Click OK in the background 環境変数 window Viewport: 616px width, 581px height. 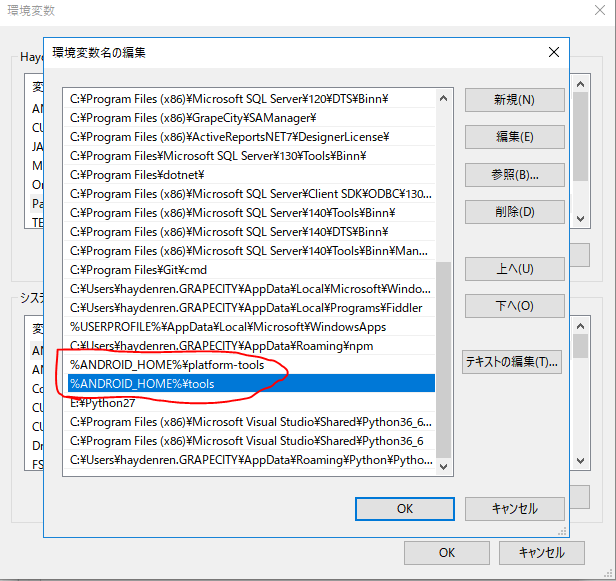pyautogui.click(x=447, y=553)
